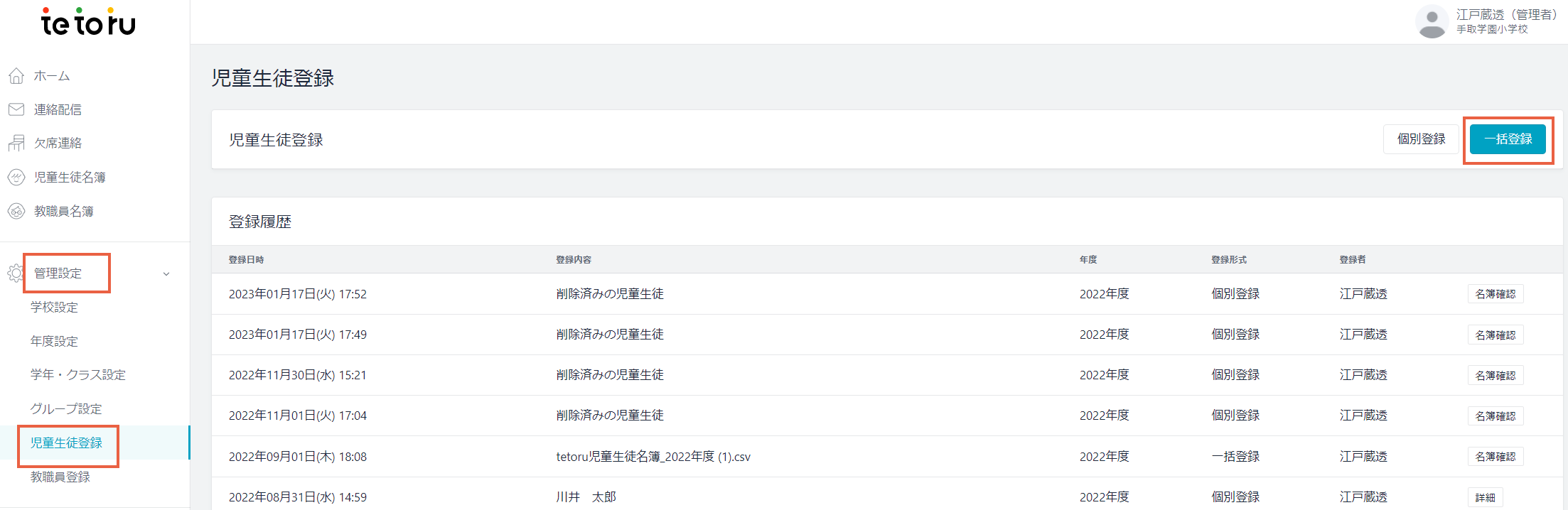Image resolution: width=1568 pixels, height=510 pixels.
Task: Open 年度設定 submenu item
Action: 54,341
